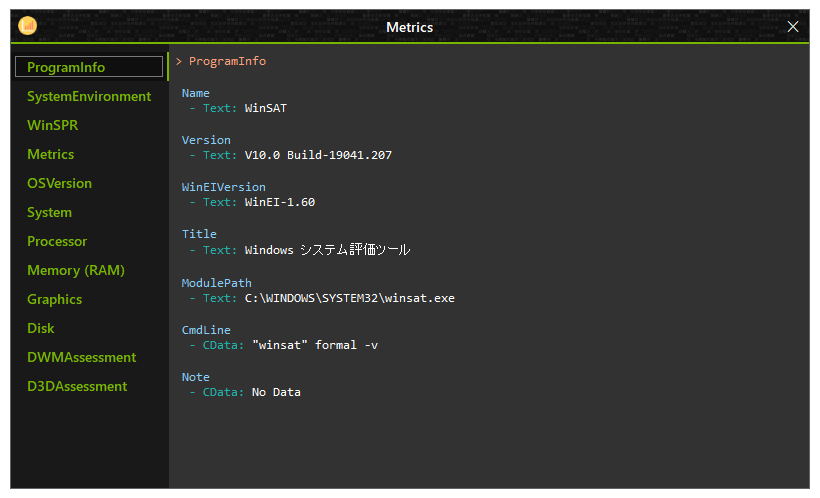The width and height of the screenshot is (820, 498).
Task: Open the Processor section
Action: point(57,241)
